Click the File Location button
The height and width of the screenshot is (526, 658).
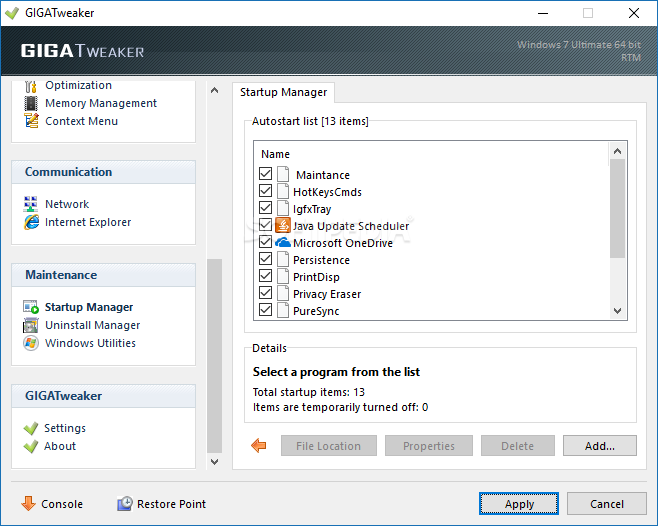[329, 446]
